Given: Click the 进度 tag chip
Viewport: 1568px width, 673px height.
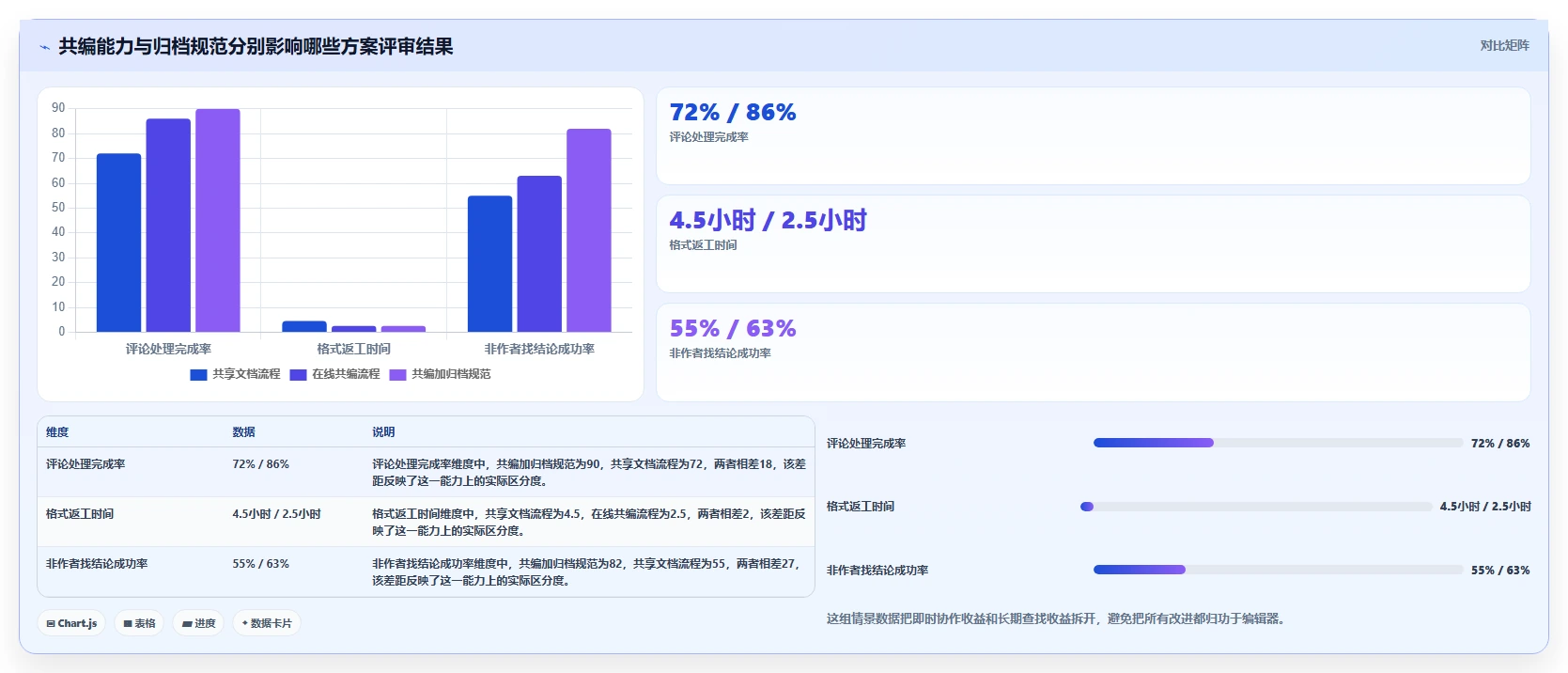Looking at the screenshot, I should point(198,623).
